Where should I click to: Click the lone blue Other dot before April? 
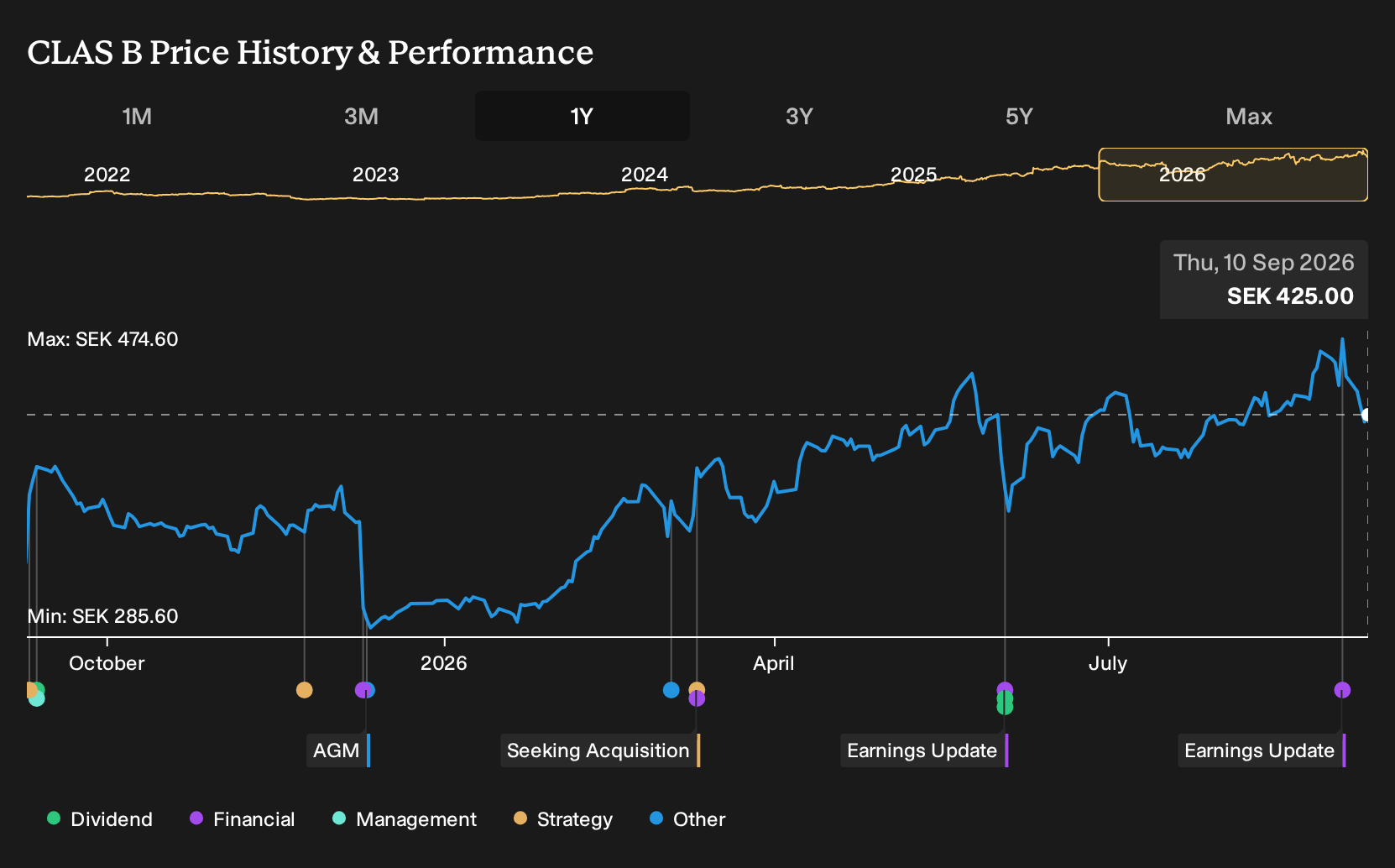[671, 690]
